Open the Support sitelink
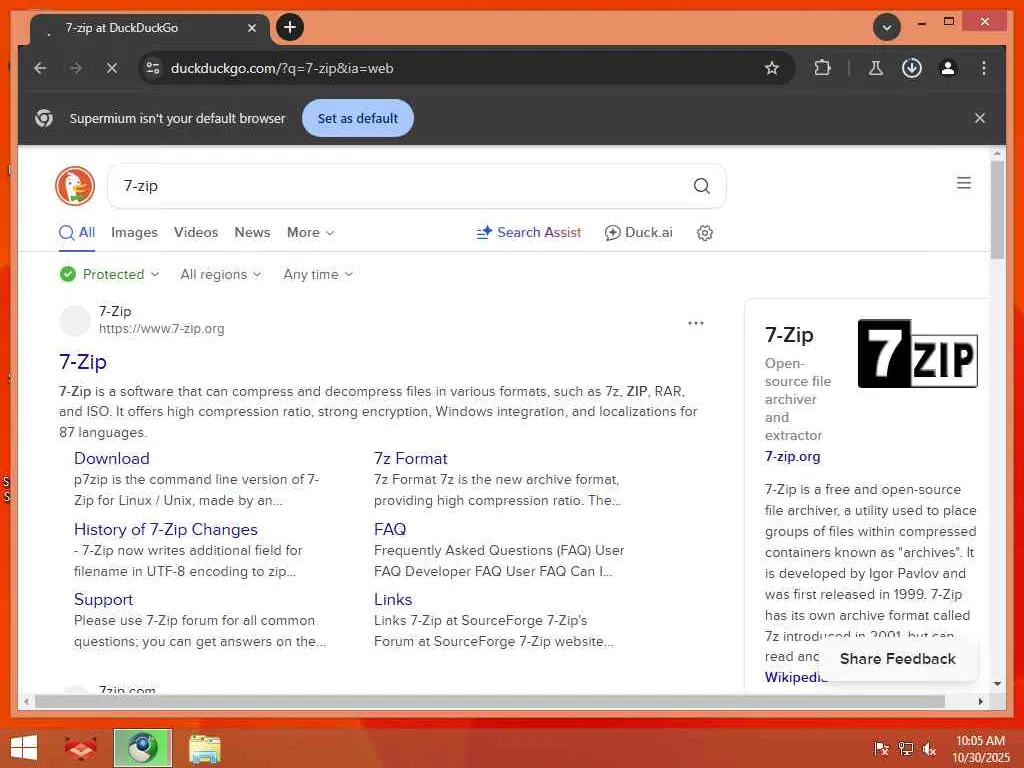Viewport: 1024px width, 768px height. 103,600
